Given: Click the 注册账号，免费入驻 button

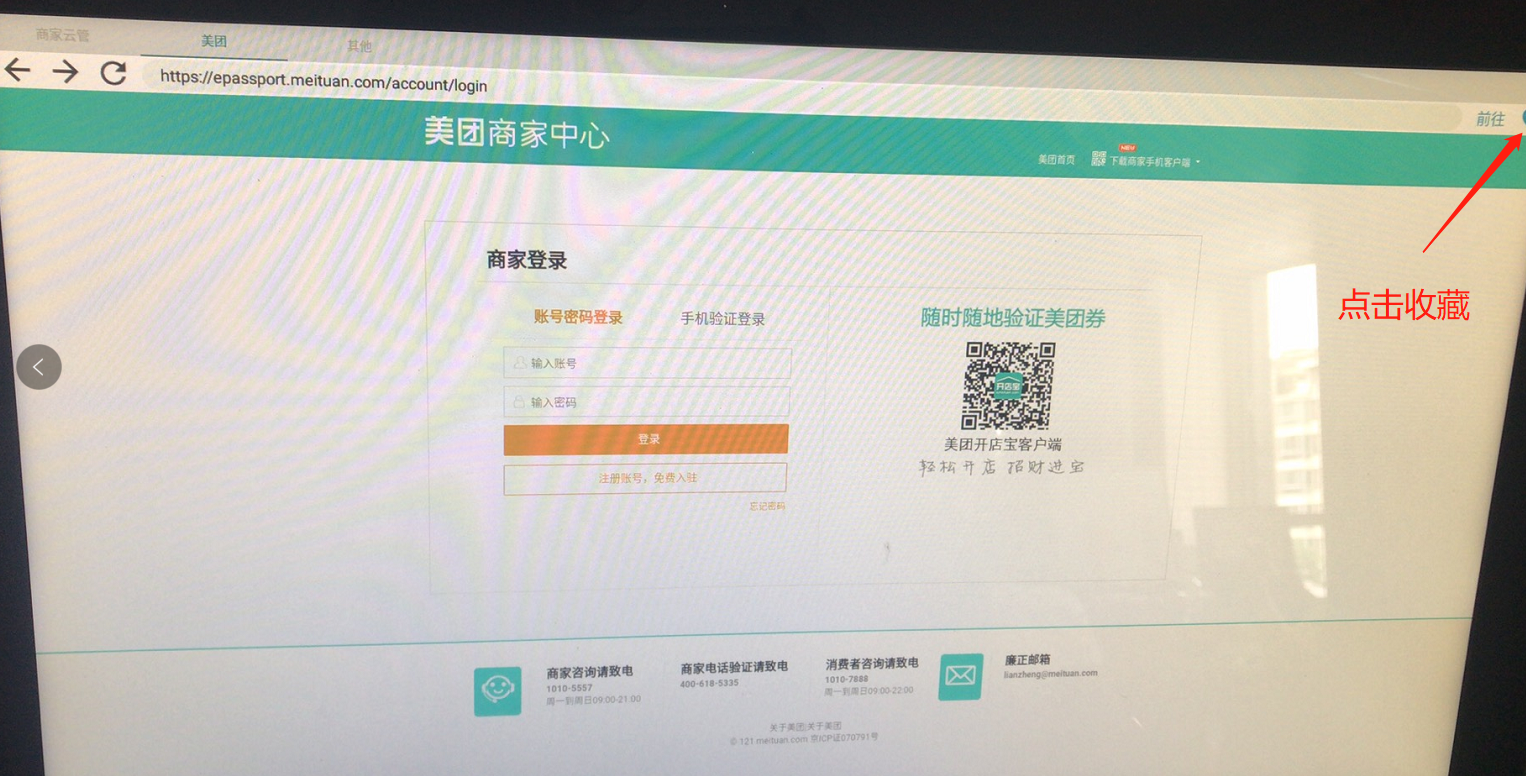Looking at the screenshot, I should pos(645,478).
